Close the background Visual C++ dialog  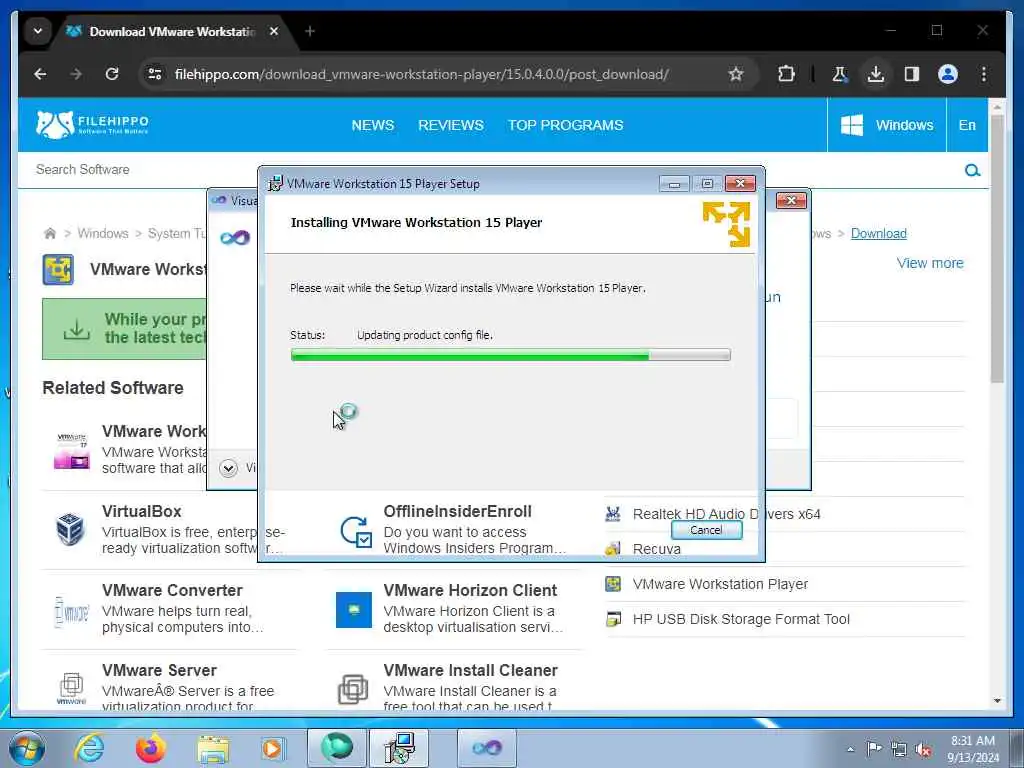click(x=791, y=200)
